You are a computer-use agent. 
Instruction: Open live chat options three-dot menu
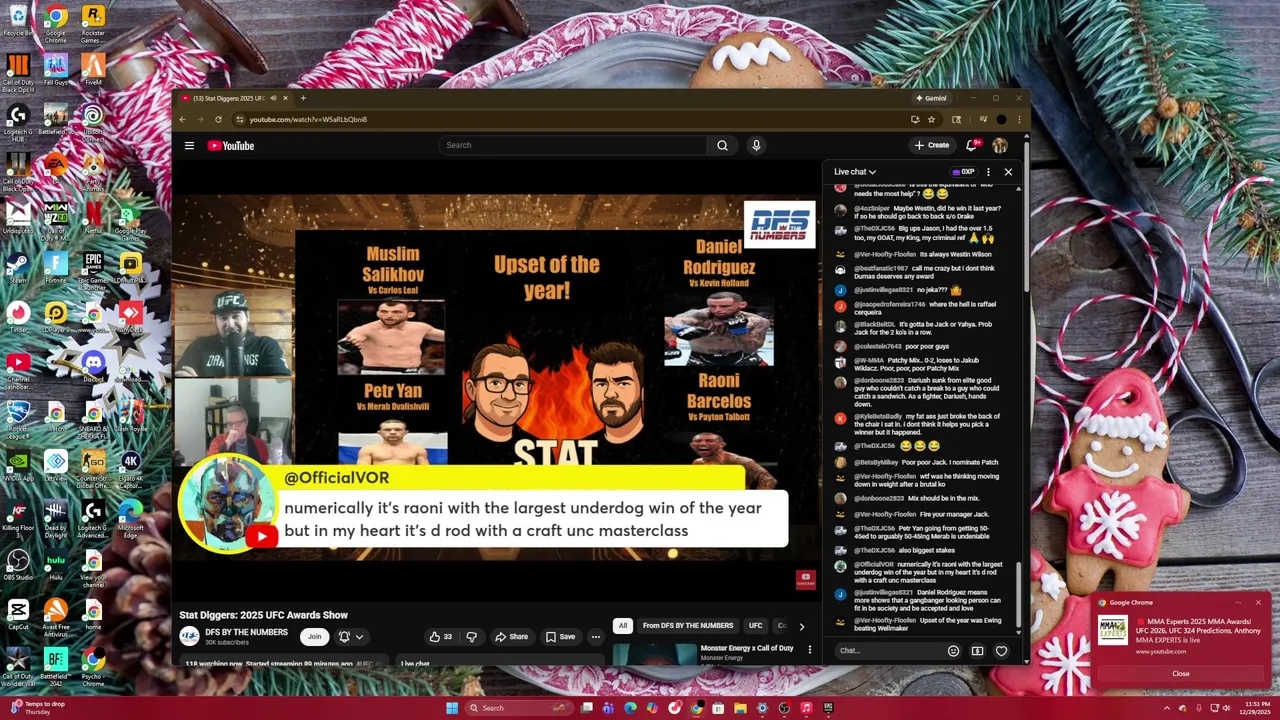click(988, 172)
